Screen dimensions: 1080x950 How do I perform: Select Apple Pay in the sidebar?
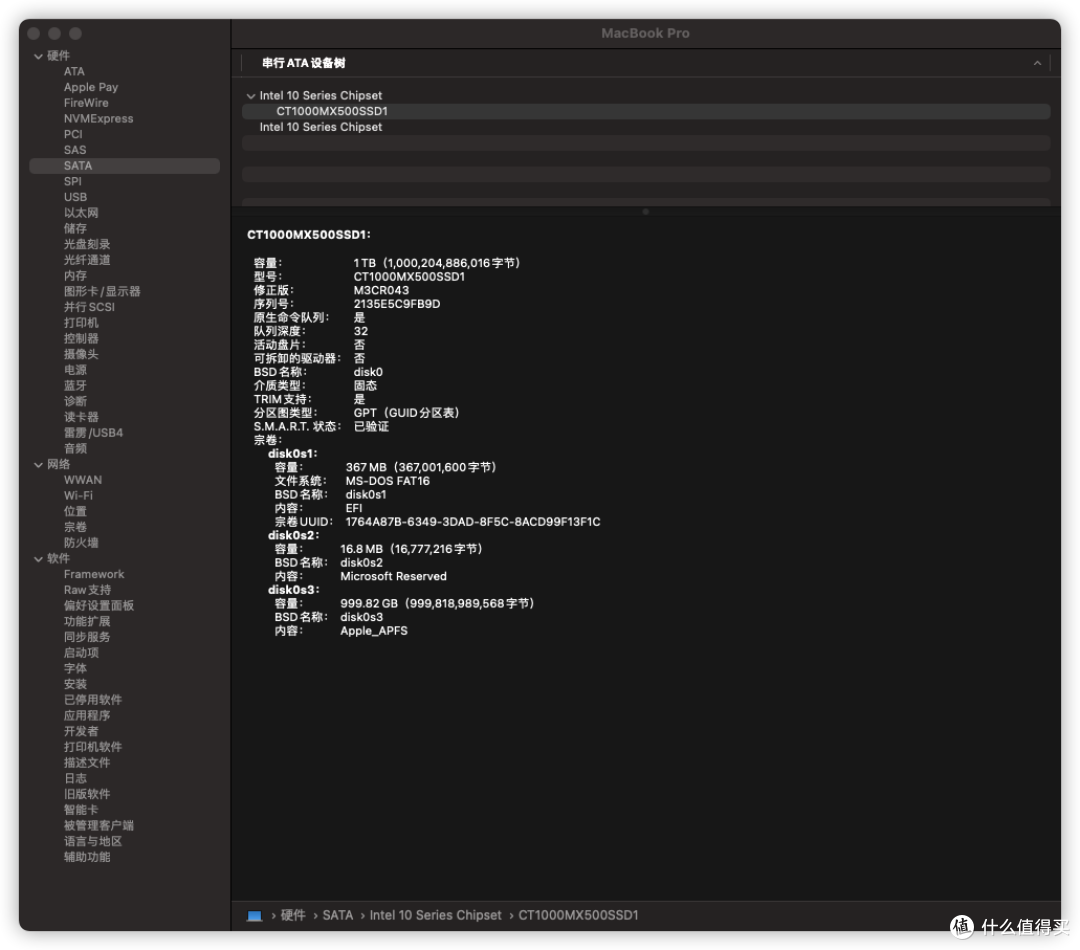92,87
